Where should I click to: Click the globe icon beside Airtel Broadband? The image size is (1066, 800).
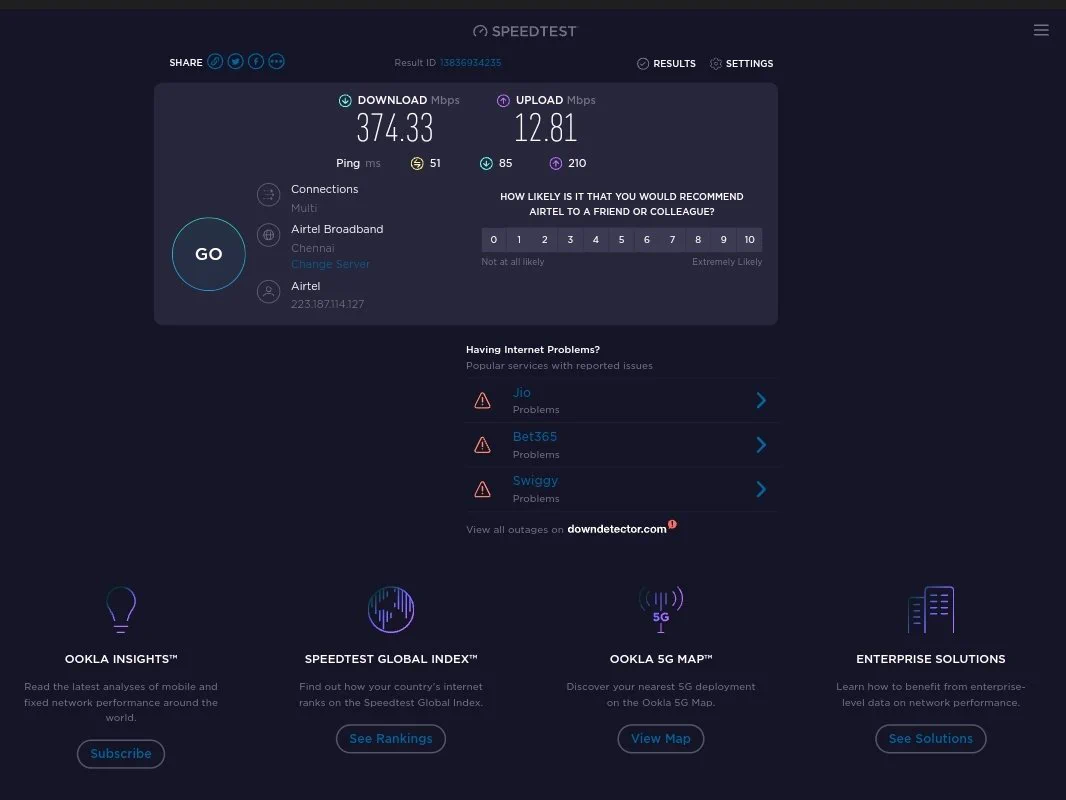pyautogui.click(x=269, y=235)
